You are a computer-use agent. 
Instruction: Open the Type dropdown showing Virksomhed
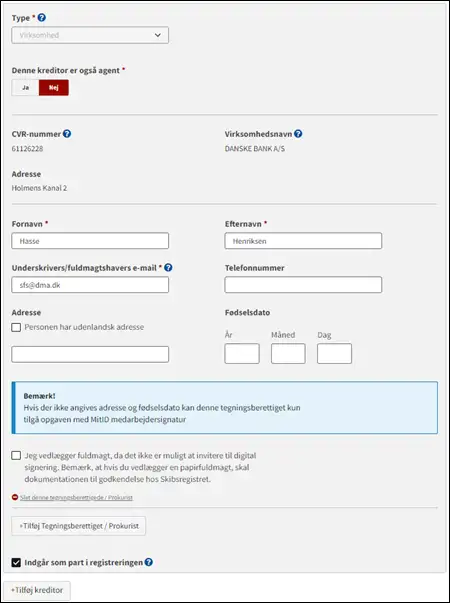(90, 35)
